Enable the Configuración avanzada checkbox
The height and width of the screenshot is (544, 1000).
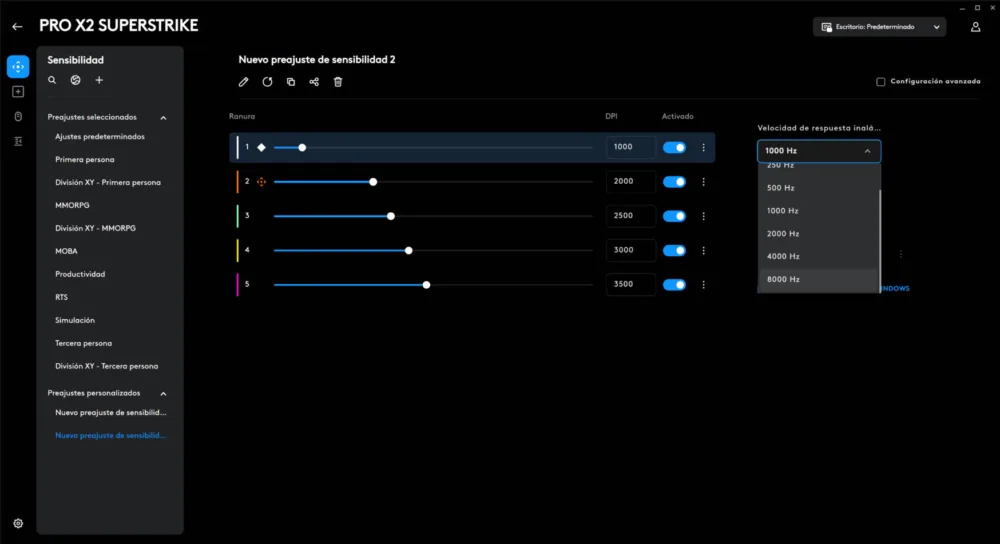[880, 82]
